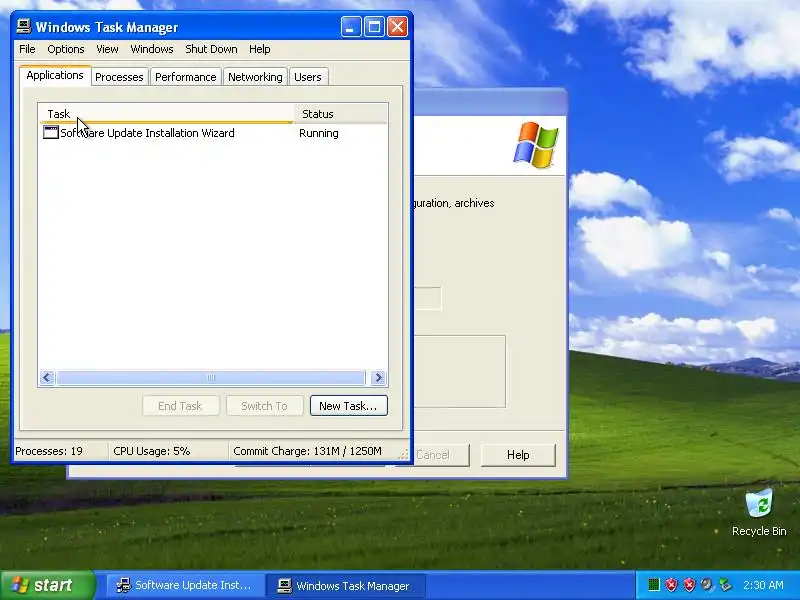Viewport: 800px width, 600px height.
Task: Select the Recycle Bin desktop icon
Action: click(759, 513)
